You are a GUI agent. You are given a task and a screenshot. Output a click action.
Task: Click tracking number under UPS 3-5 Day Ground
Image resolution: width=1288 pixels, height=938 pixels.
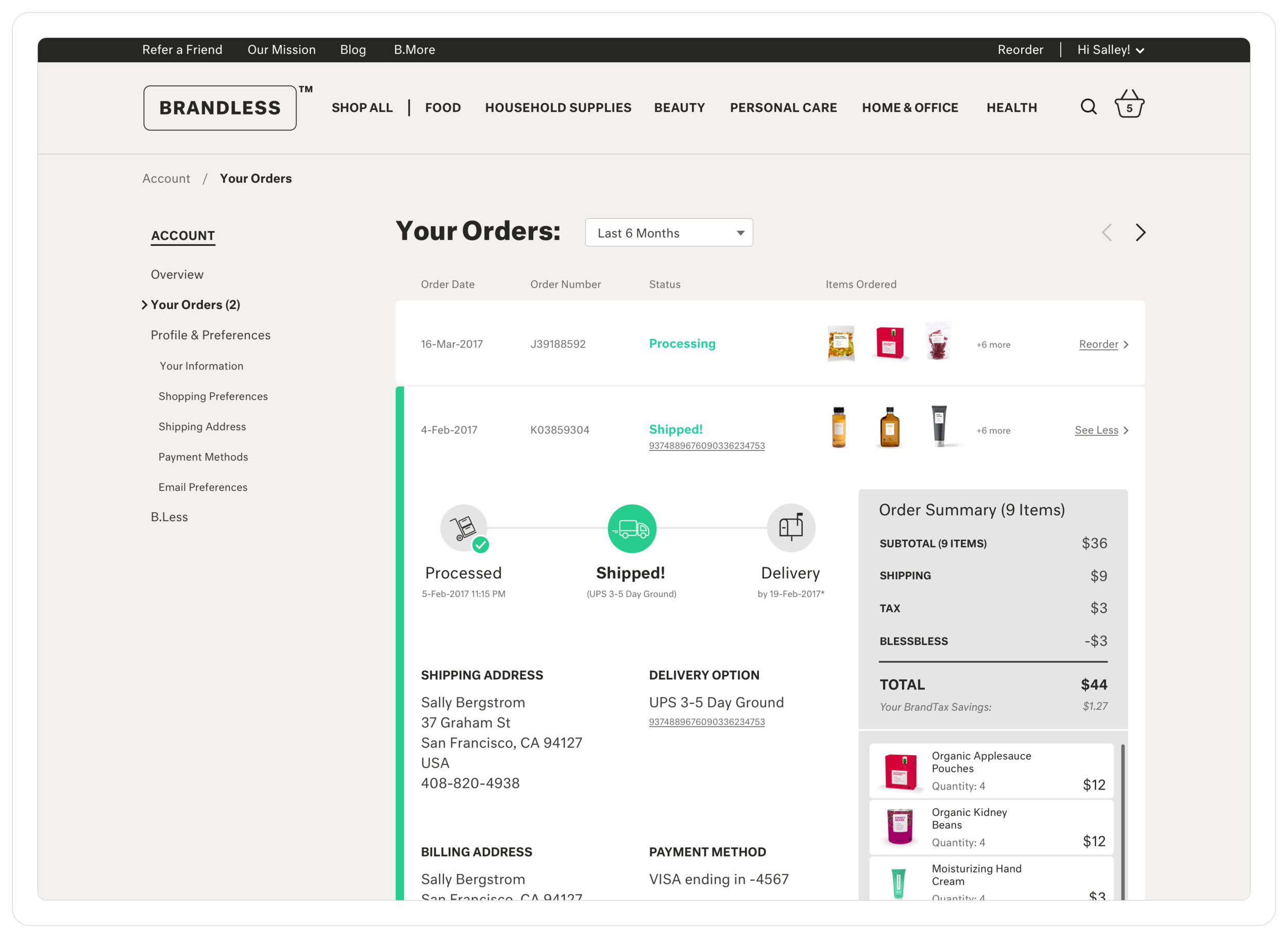(707, 722)
